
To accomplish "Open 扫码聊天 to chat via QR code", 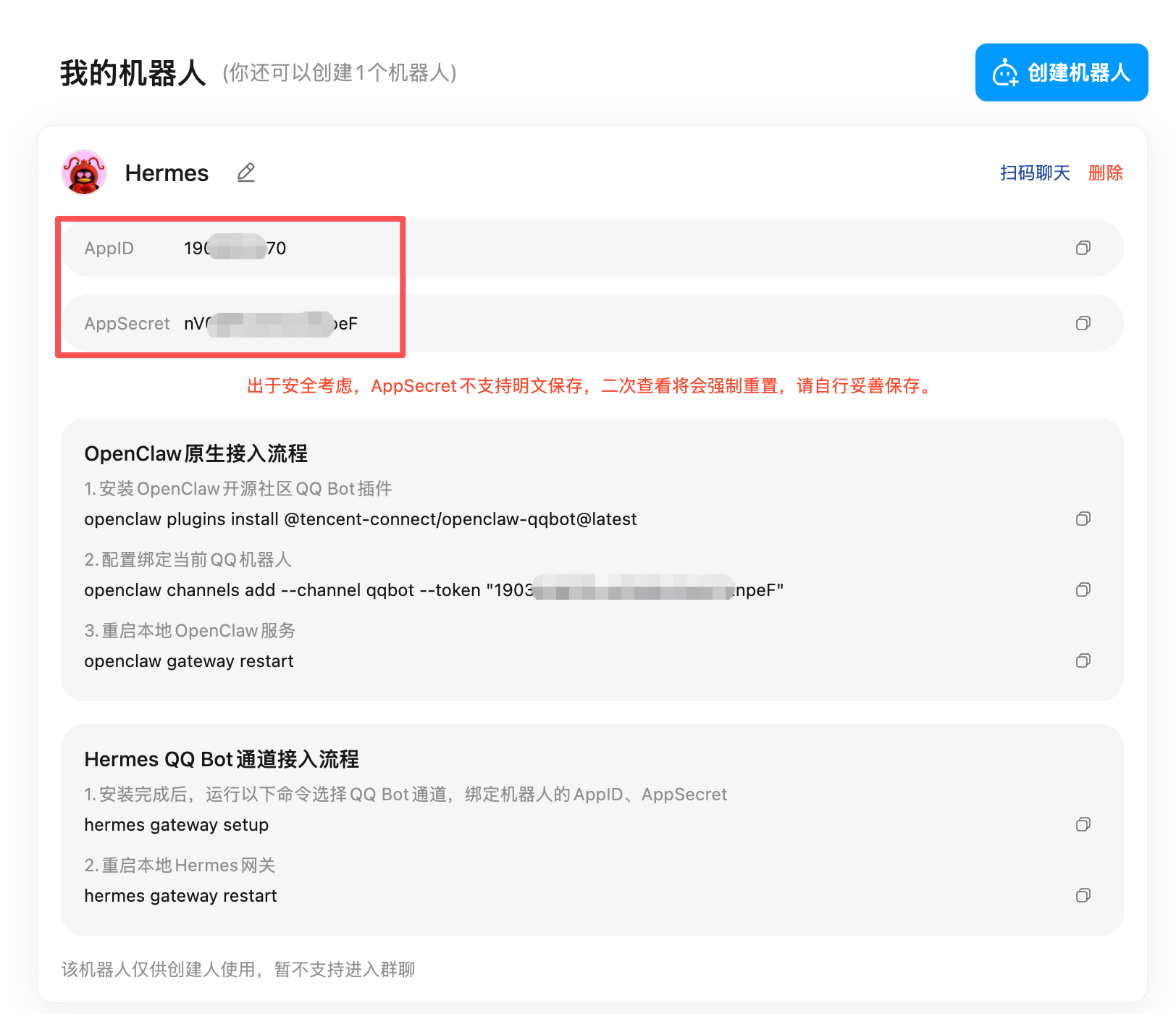I will (x=1034, y=172).
